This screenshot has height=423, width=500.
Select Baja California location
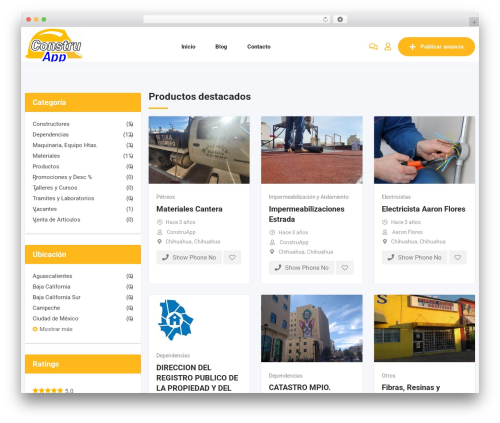pyautogui.click(x=51, y=287)
